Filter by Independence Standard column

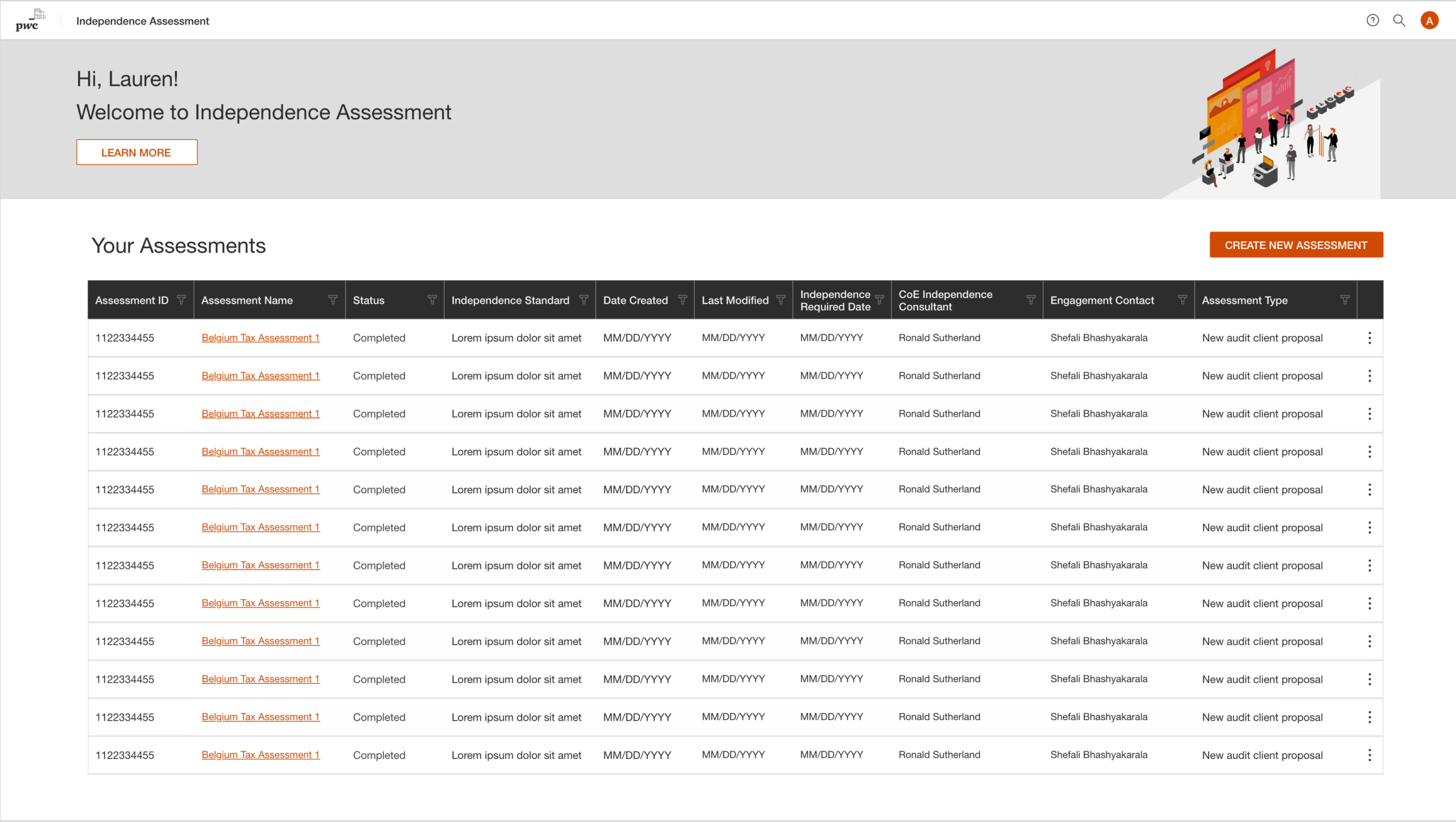pos(584,300)
